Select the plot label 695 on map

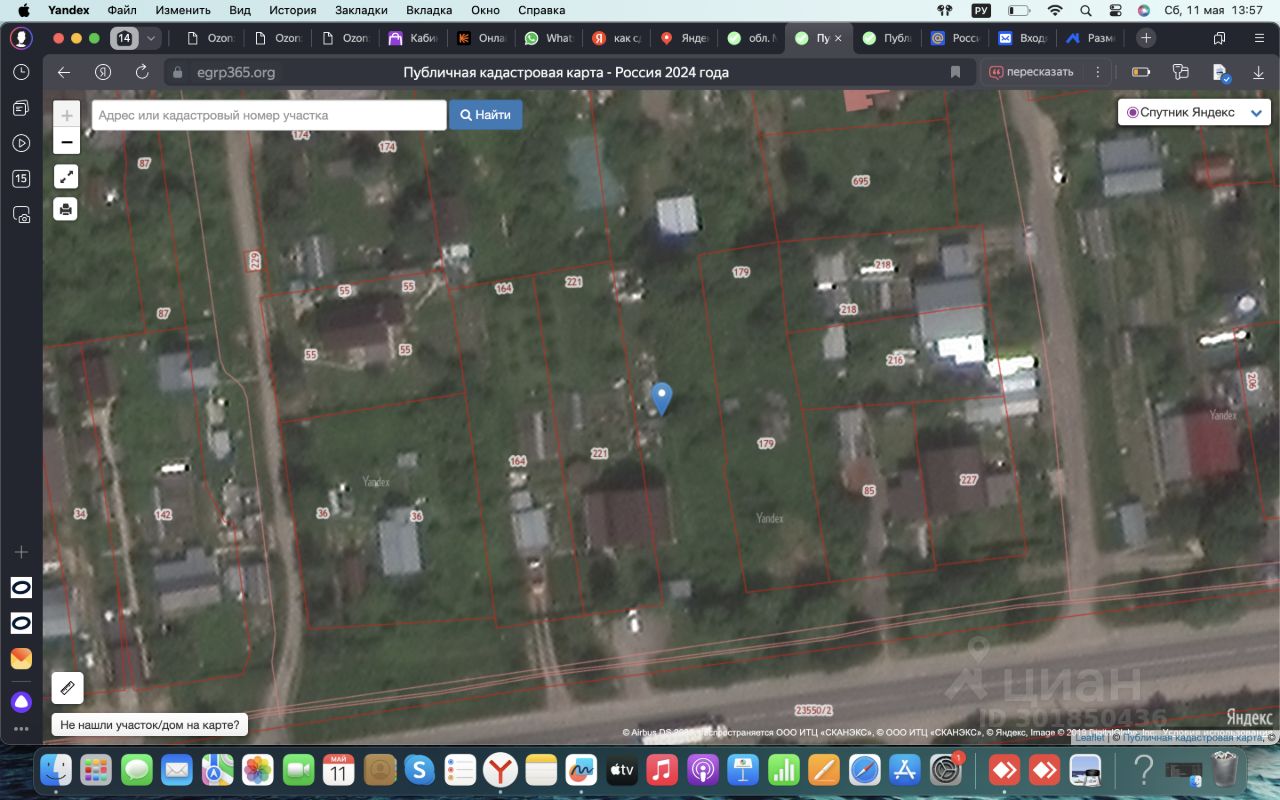(x=861, y=181)
